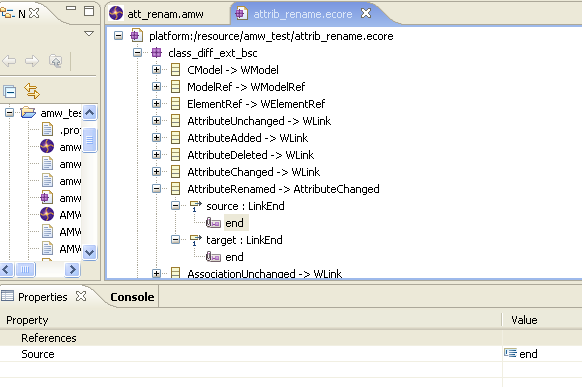
Task: Expand AssociationUnchanged -> WLink class
Action: coord(156,274)
